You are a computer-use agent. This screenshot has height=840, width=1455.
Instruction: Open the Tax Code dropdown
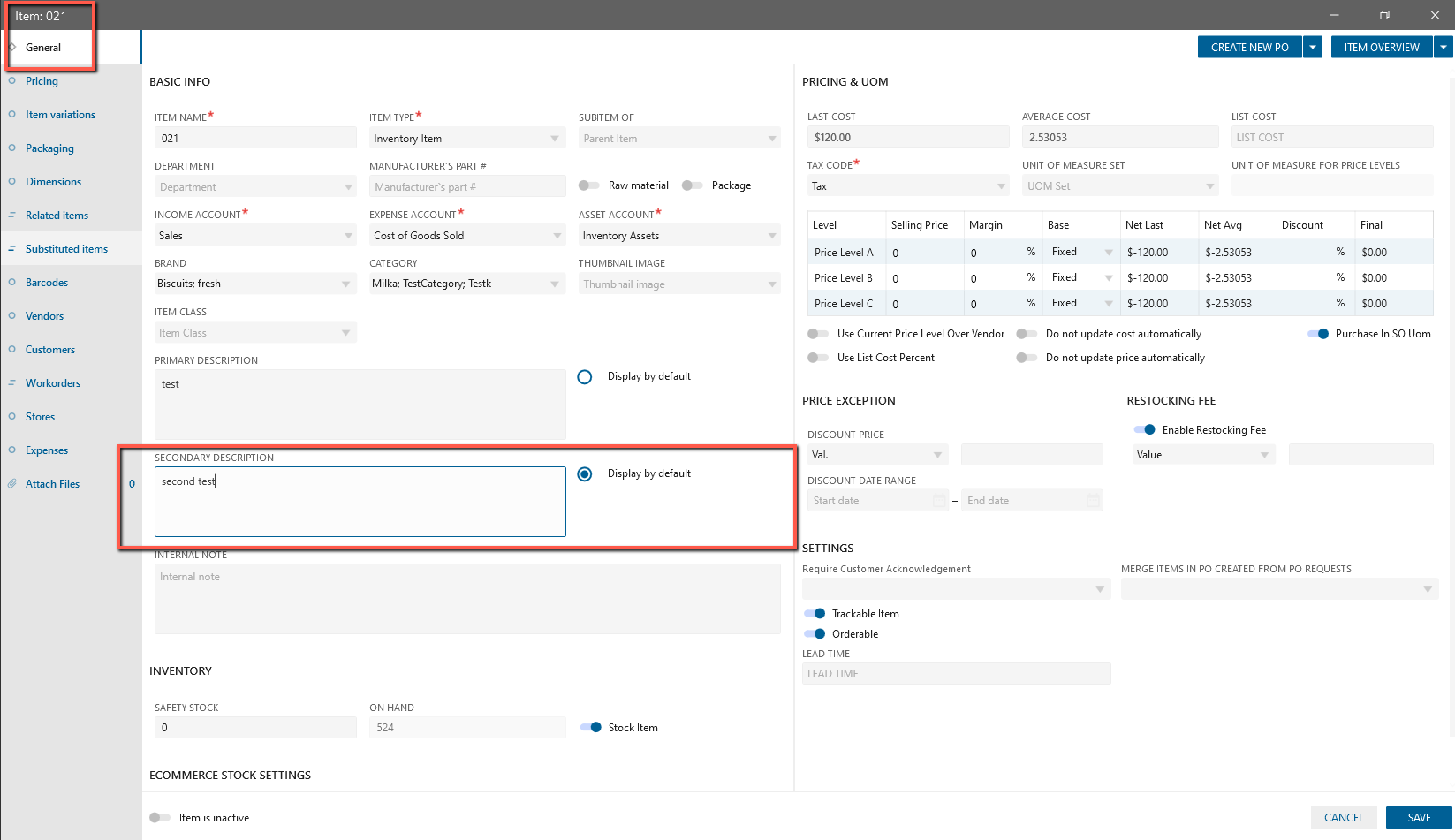[1001, 186]
